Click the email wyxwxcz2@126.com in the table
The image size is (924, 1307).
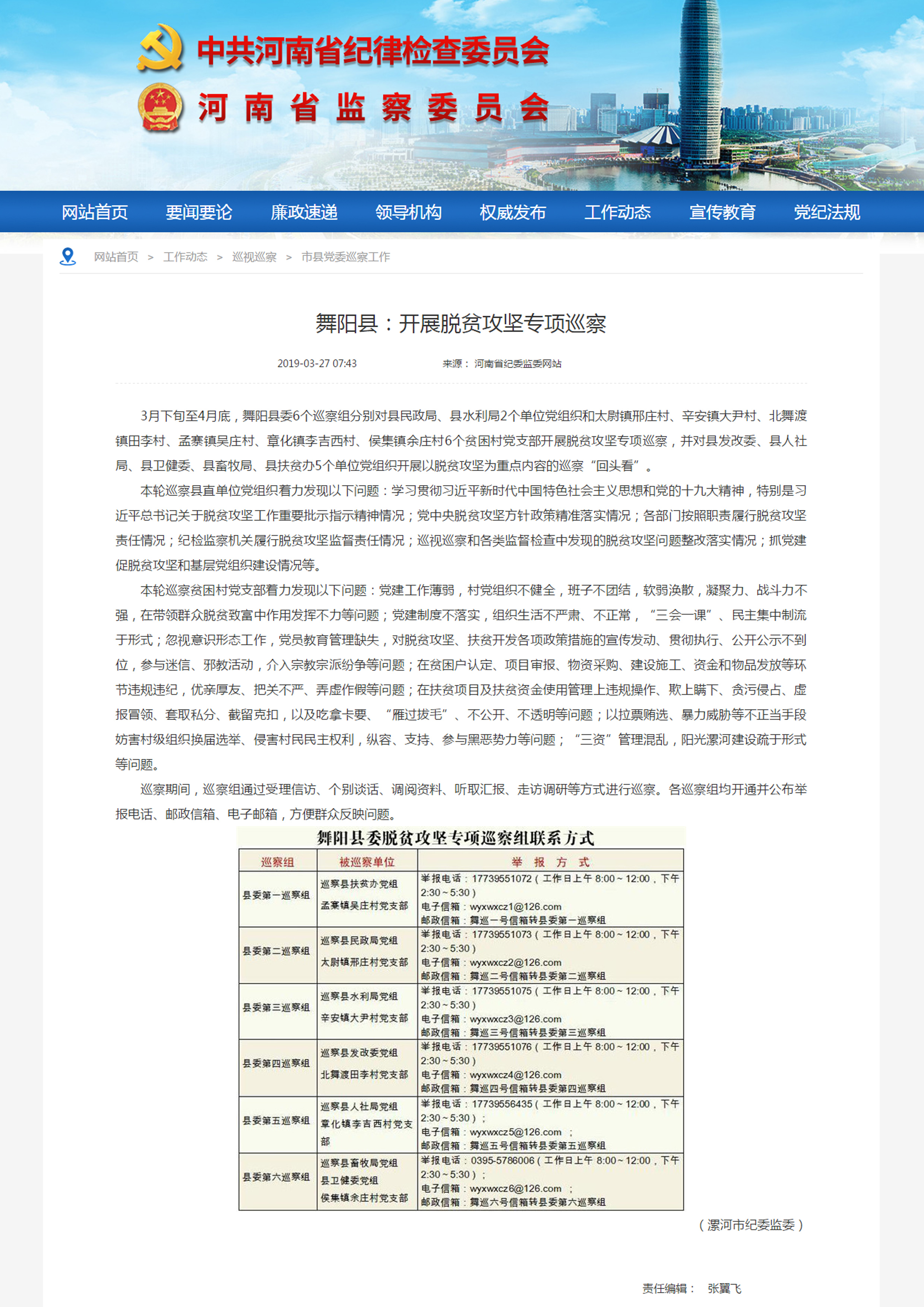click(515, 962)
